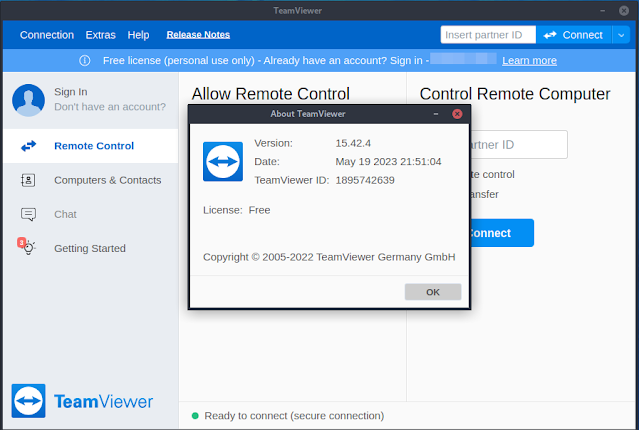Select the Remote Control tab
Image resolution: width=639 pixels, height=430 pixels.
[x=90, y=146]
